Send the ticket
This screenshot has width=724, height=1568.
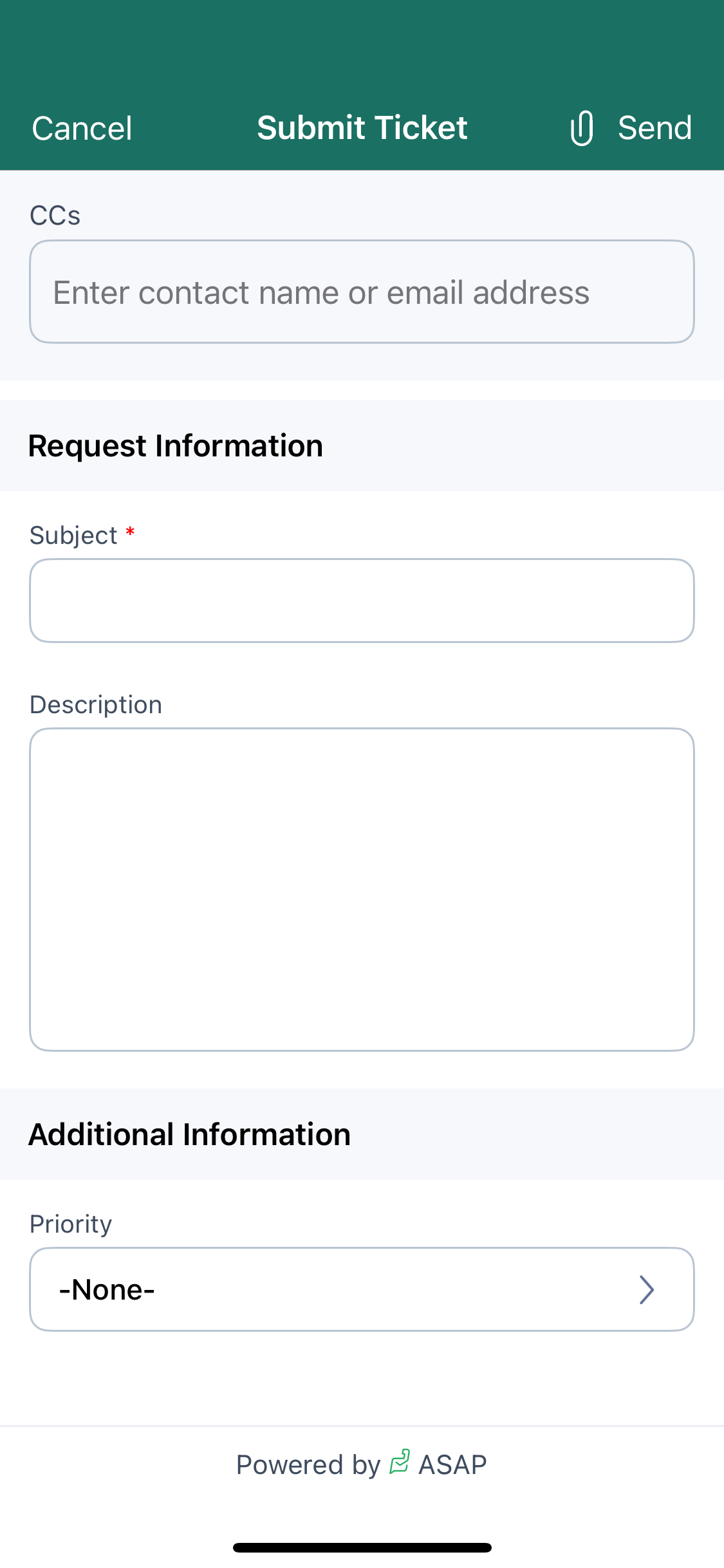pyautogui.click(x=654, y=127)
